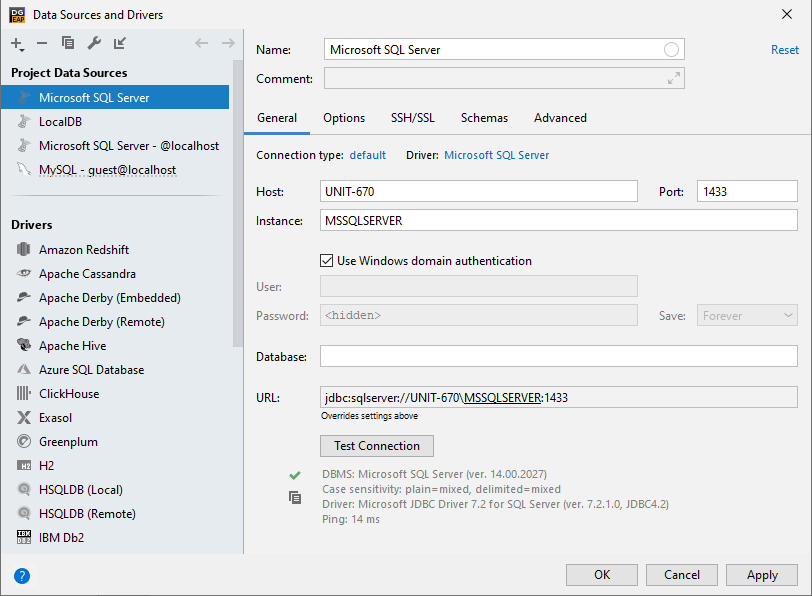Click the URL input field
812x596 pixels.
tap(558, 397)
